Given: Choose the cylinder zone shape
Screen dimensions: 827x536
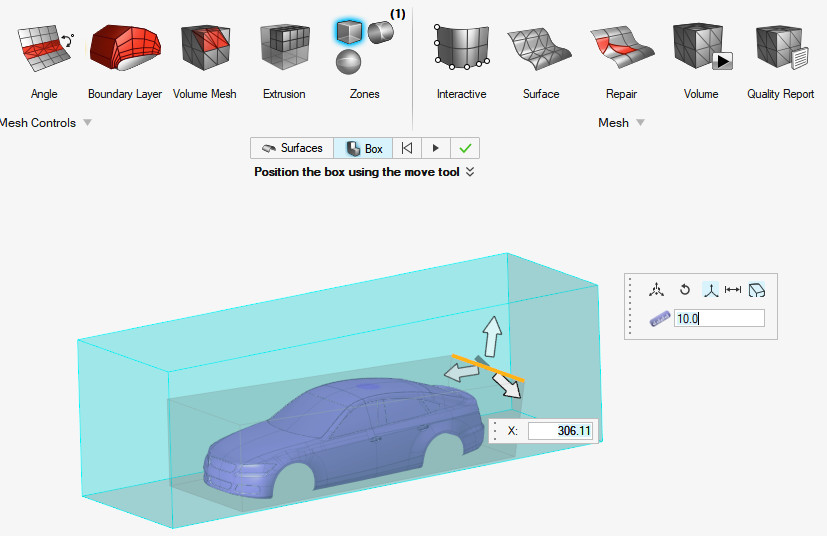Looking at the screenshot, I should pyautogui.click(x=380, y=33).
